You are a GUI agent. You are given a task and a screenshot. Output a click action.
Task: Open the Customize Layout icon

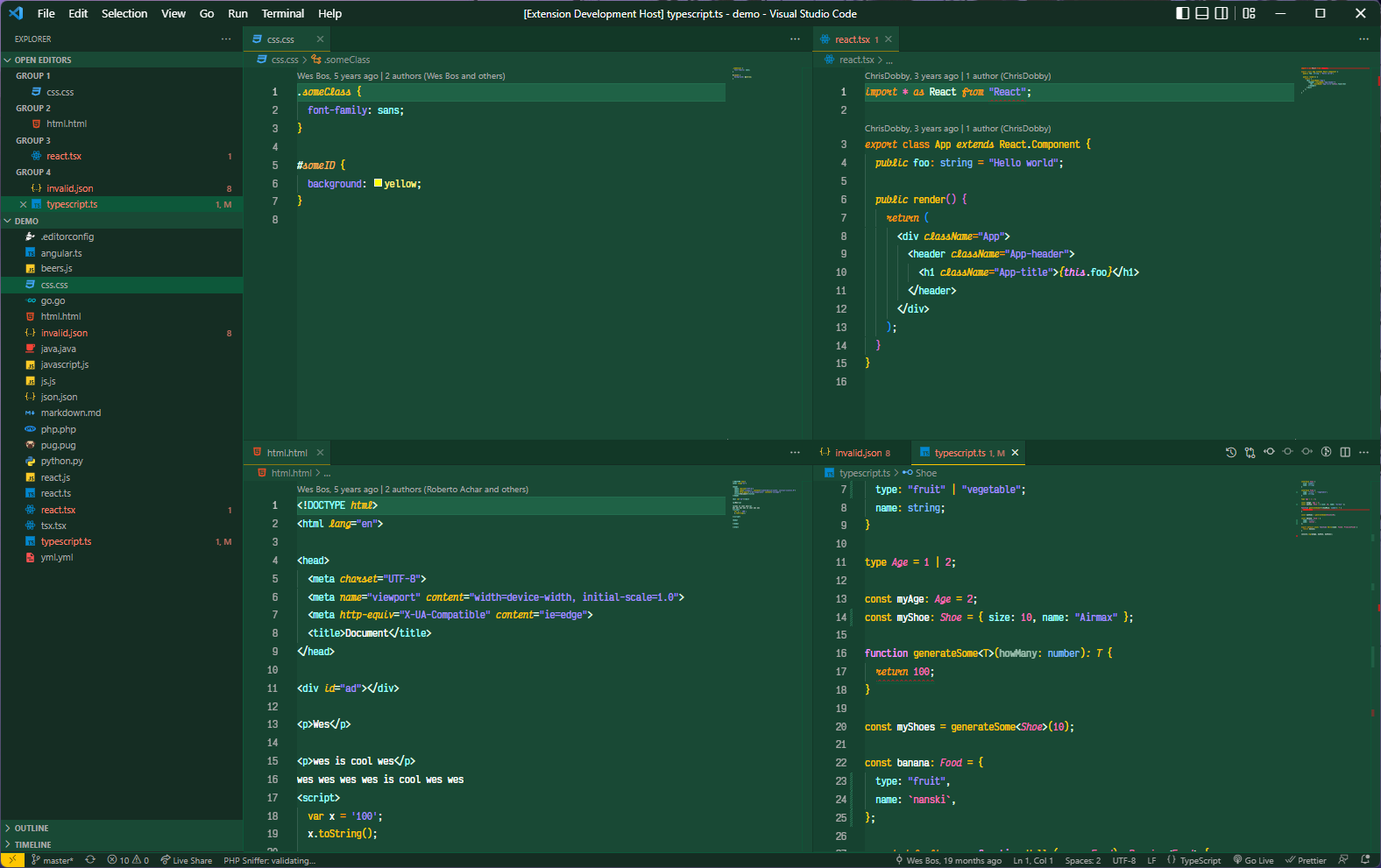1250,13
